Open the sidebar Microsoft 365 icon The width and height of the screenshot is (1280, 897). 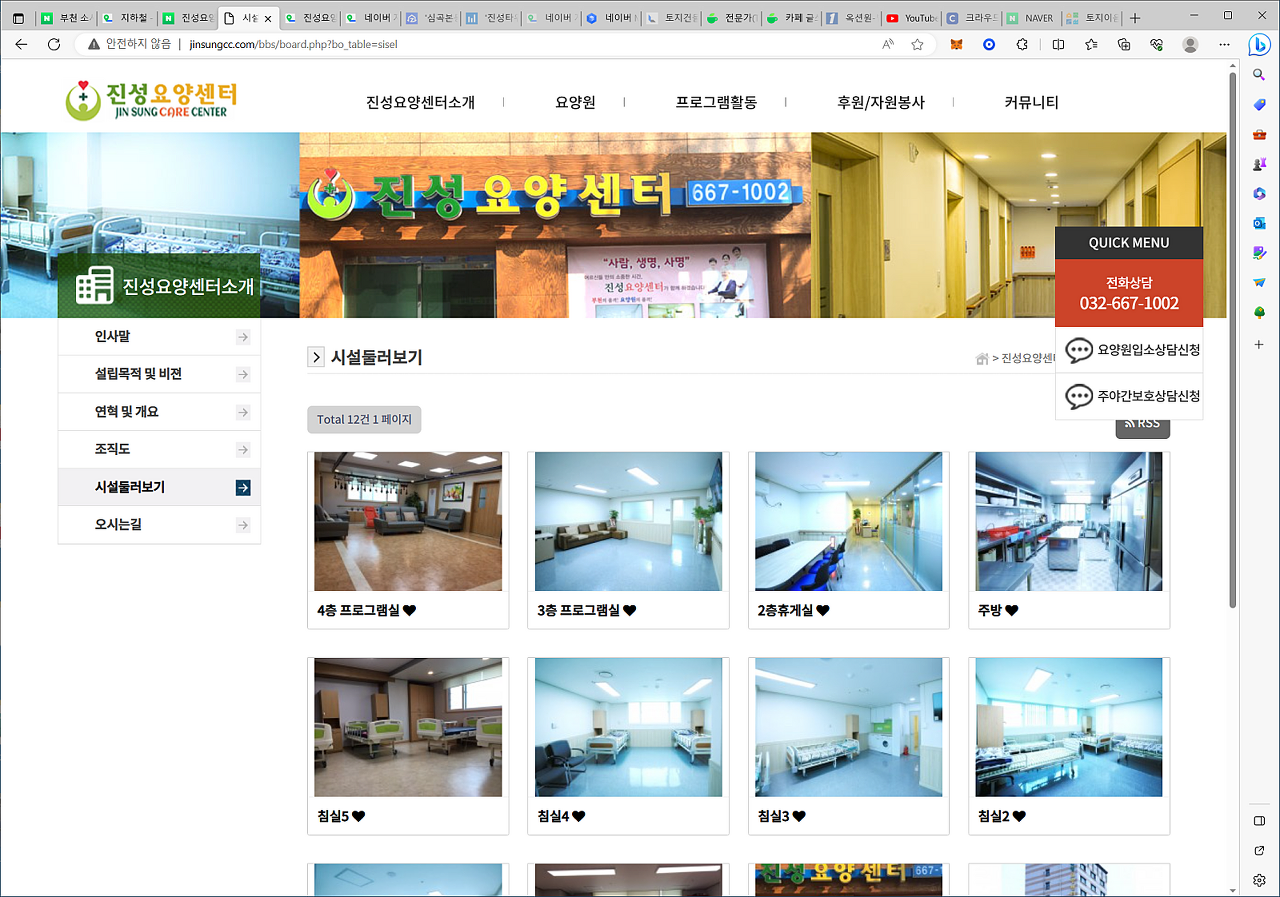tap(1260, 193)
